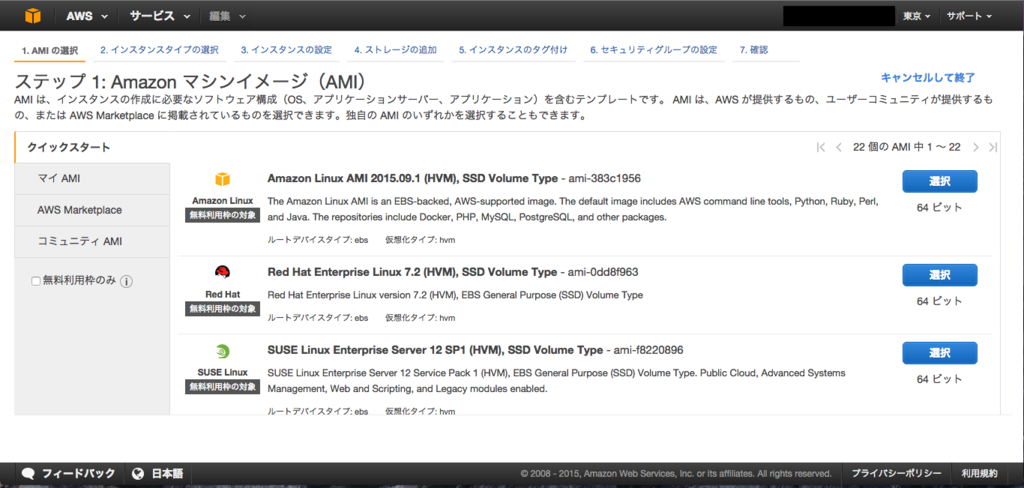The width and height of the screenshot is (1024, 488).
Task: Jump to the last AMI page
Action: [993, 147]
